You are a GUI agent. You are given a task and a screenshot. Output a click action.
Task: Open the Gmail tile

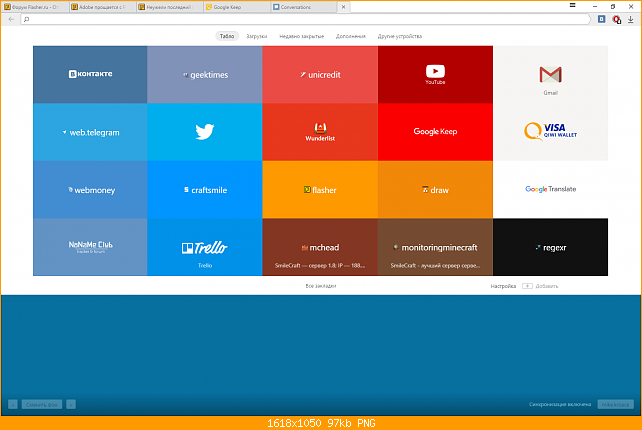(x=550, y=75)
